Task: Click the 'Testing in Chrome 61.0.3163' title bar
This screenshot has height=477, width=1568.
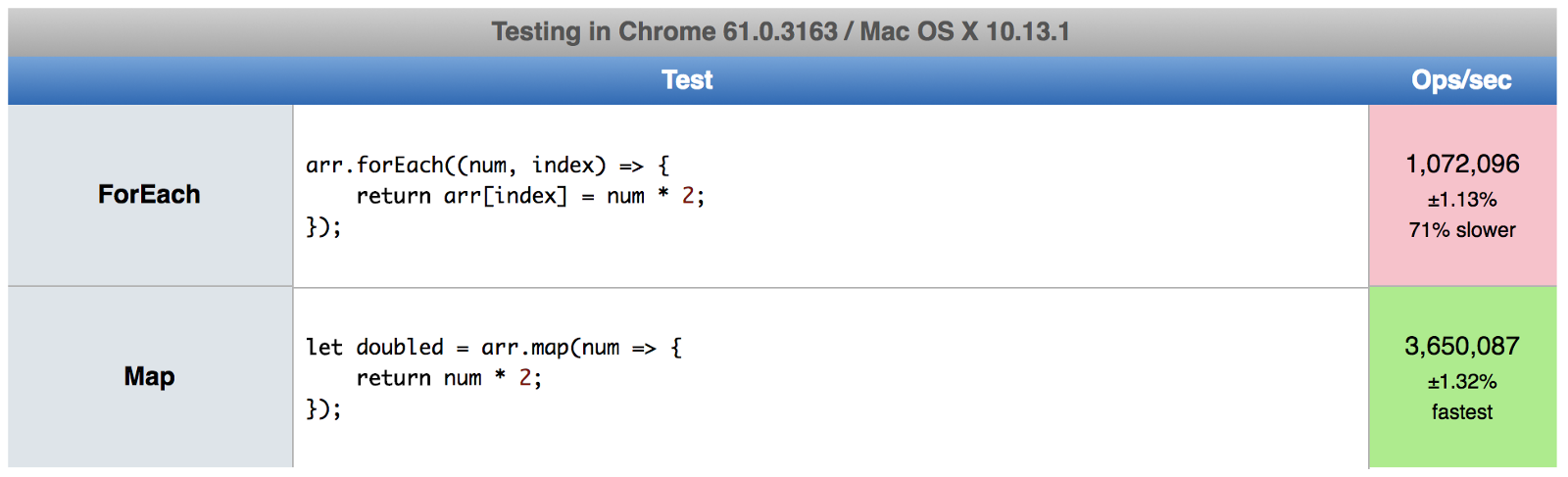Action: pyautogui.click(x=781, y=32)
